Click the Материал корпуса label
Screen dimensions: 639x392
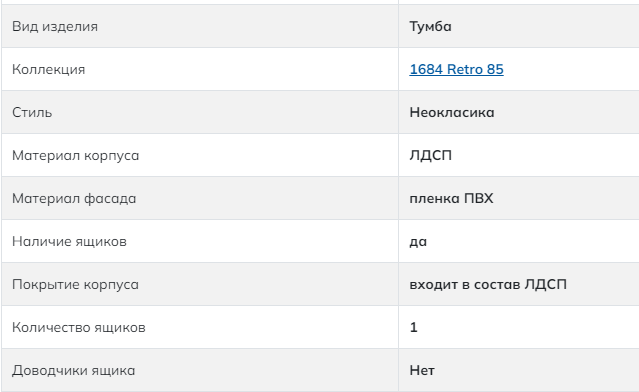tap(75, 156)
